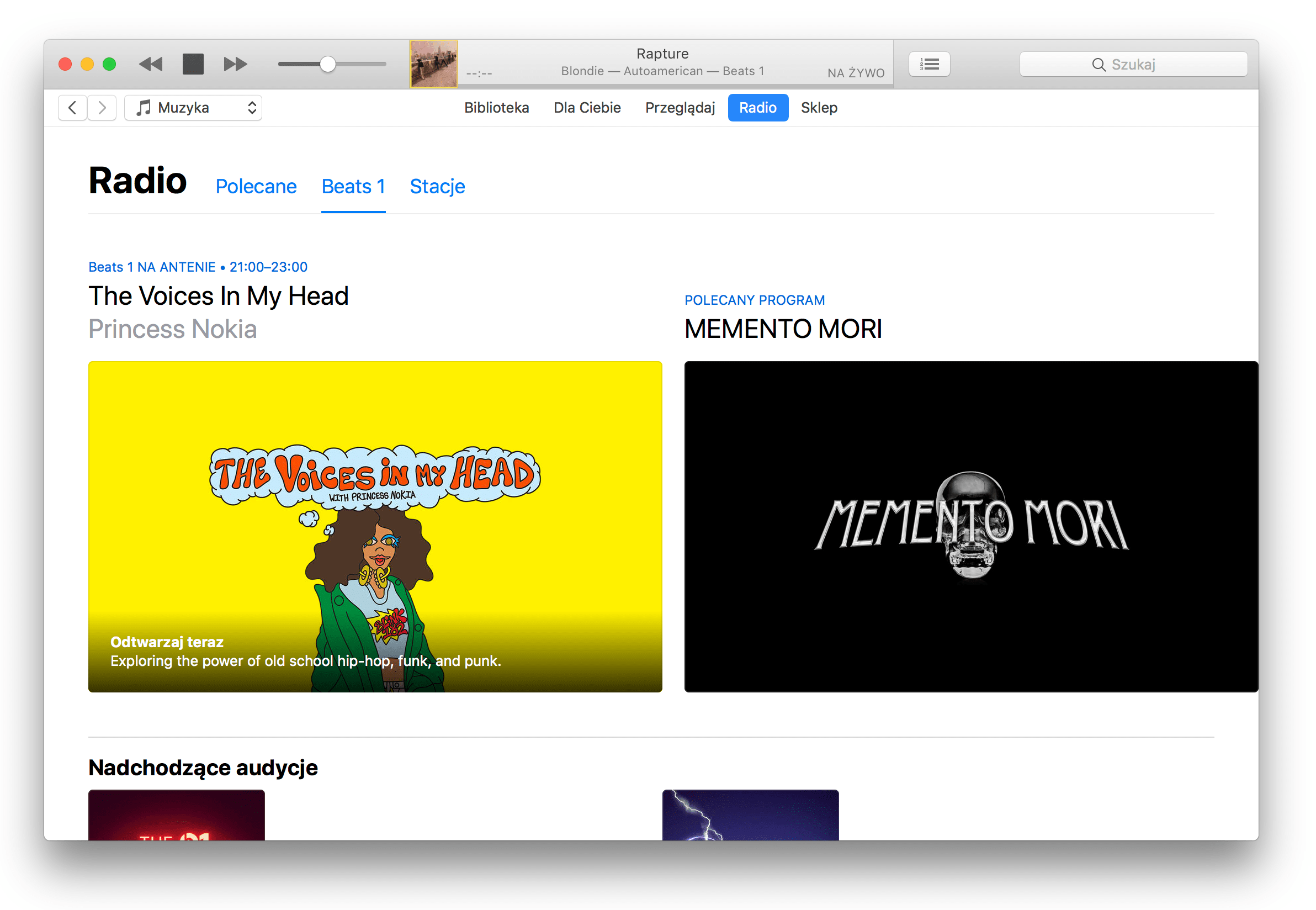Zoom the window with green button
1316x910 pixels.
point(109,64)
